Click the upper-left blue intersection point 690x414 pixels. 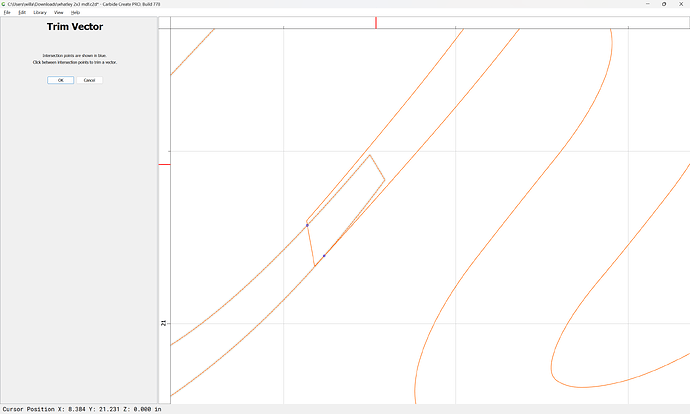307,225
